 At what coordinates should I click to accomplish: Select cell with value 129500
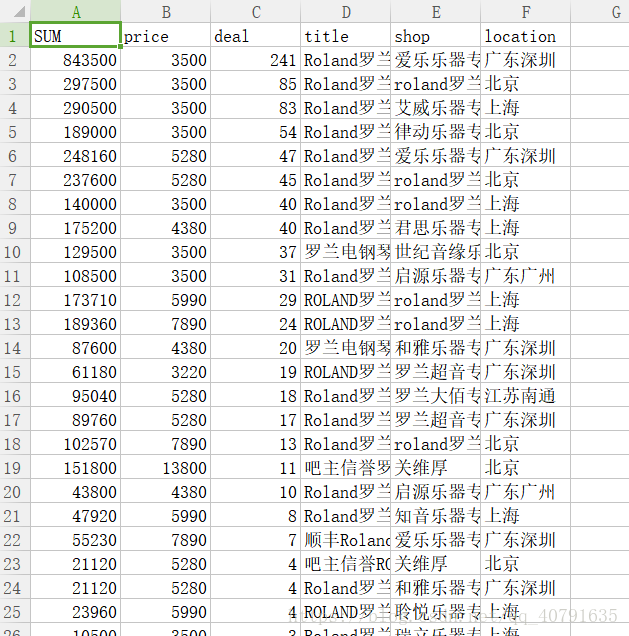pos(75,251)
